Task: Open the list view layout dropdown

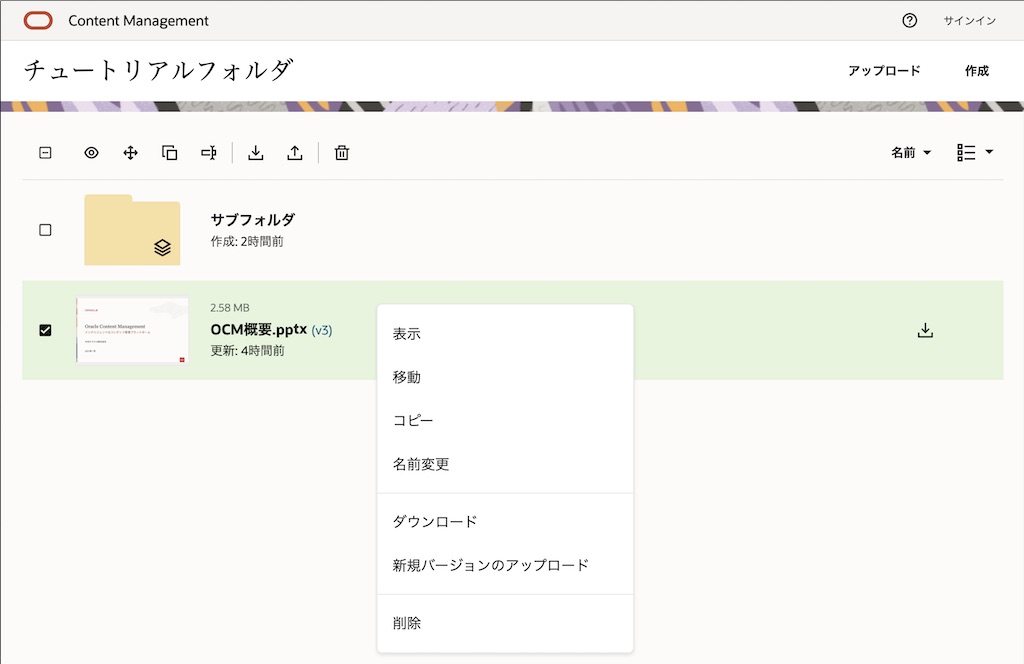Action: coord(966,152)
